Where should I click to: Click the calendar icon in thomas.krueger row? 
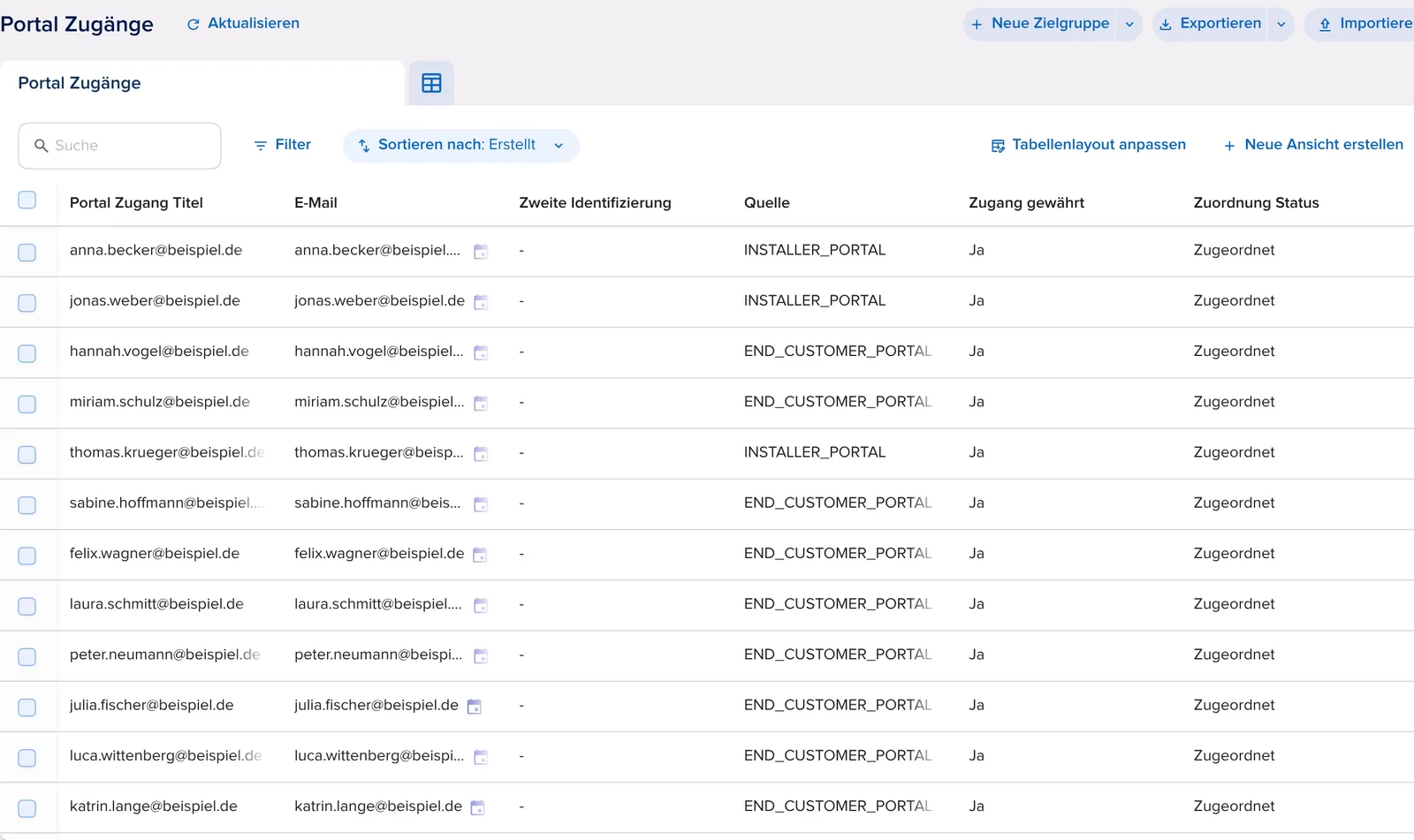click(481, 453)
